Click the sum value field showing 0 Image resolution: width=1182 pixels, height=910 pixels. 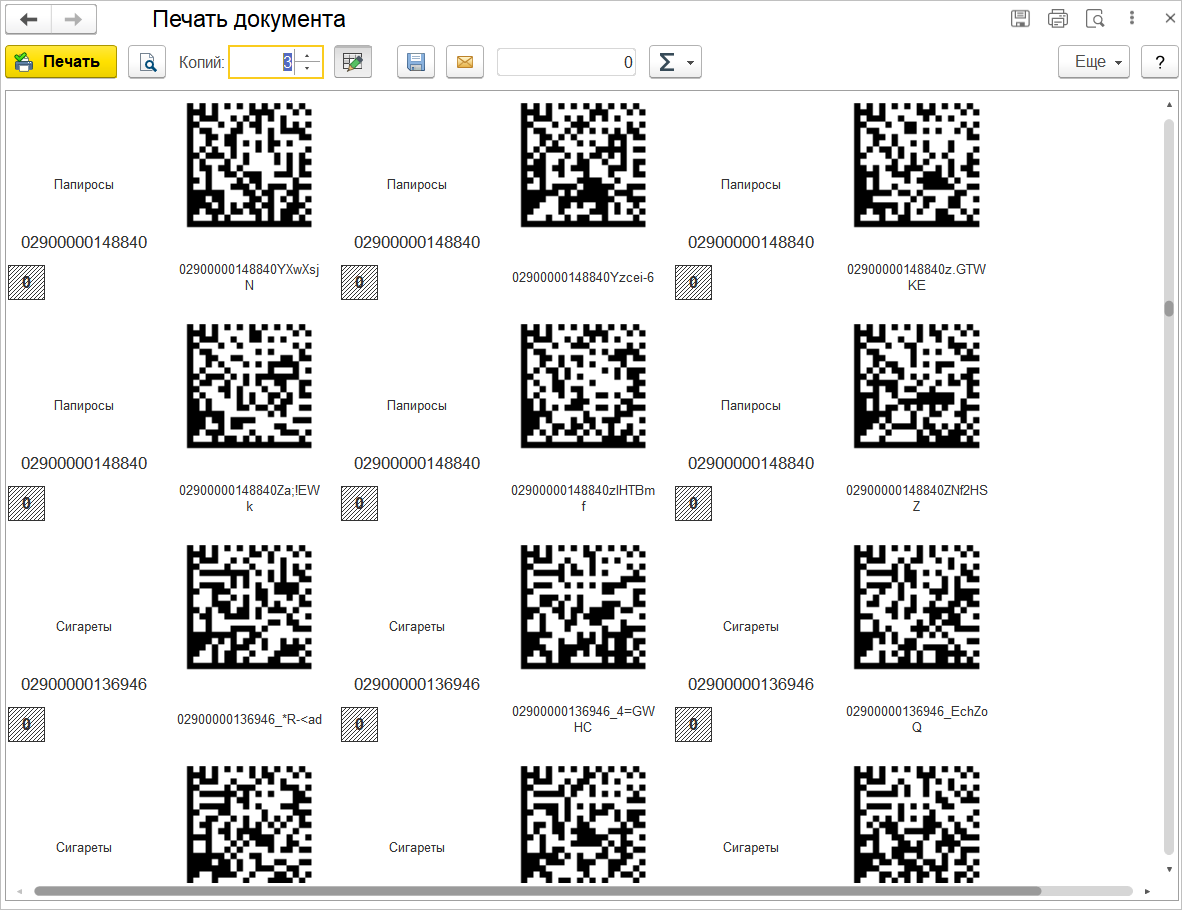coord(566,62)
